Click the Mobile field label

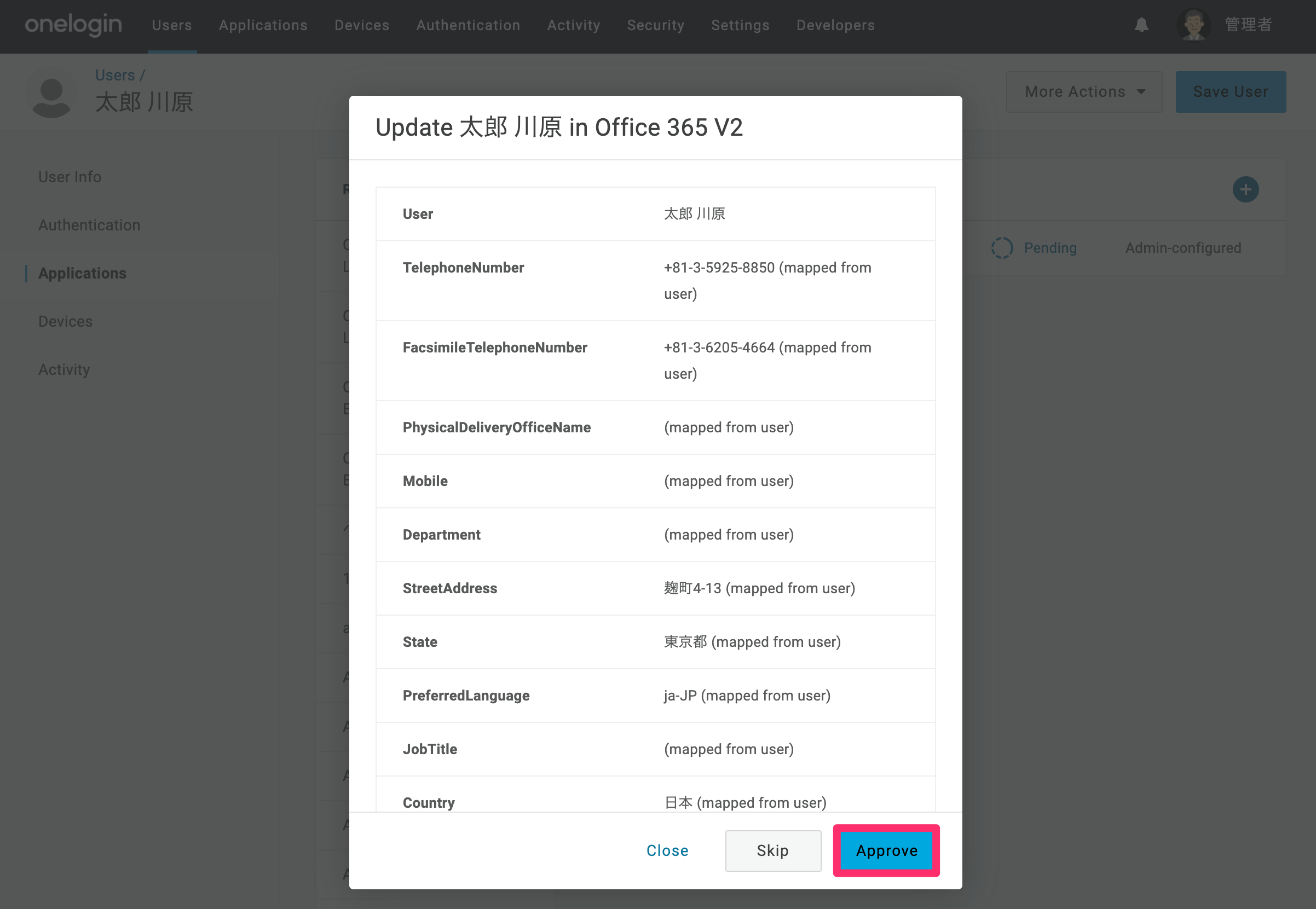click(x=425, y=481)
